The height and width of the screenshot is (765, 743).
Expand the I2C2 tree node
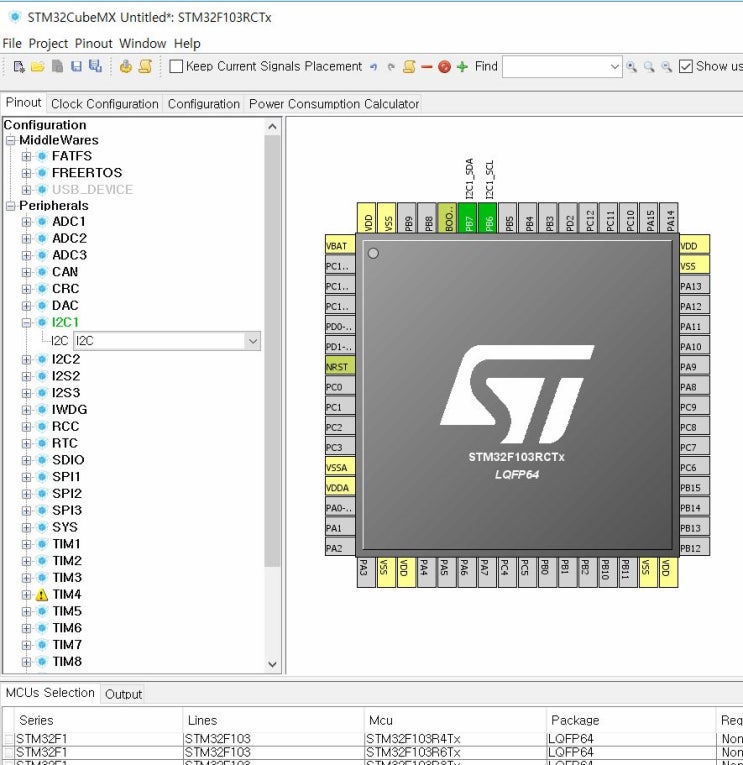26,360
